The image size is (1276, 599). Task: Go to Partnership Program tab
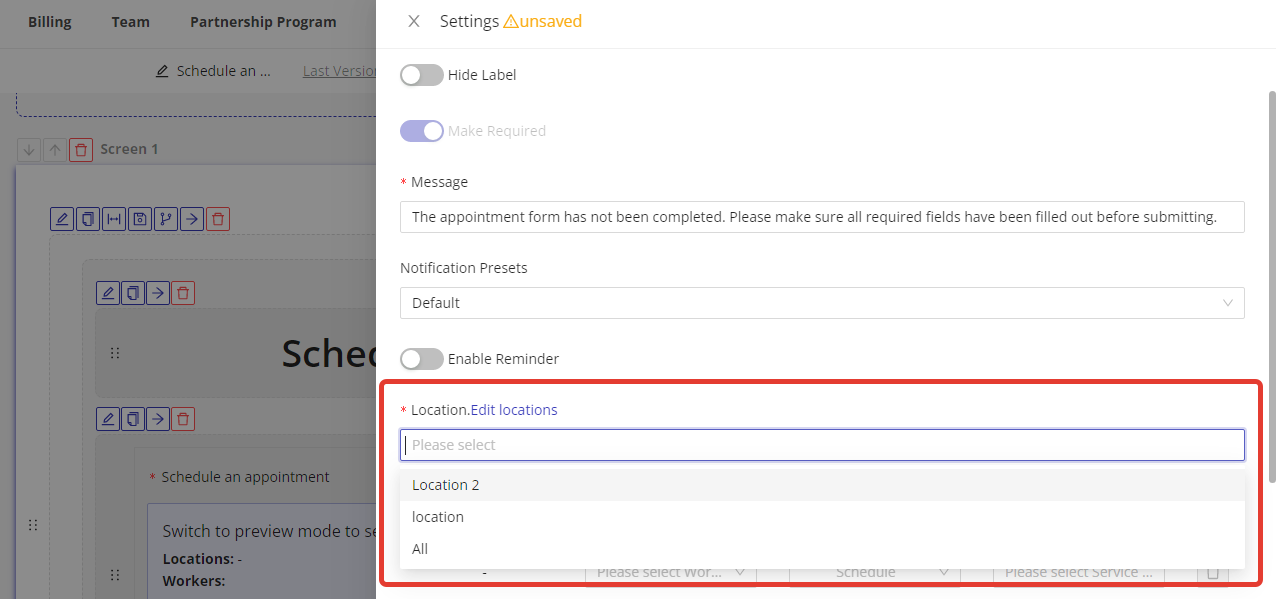(x=263, y=22)
